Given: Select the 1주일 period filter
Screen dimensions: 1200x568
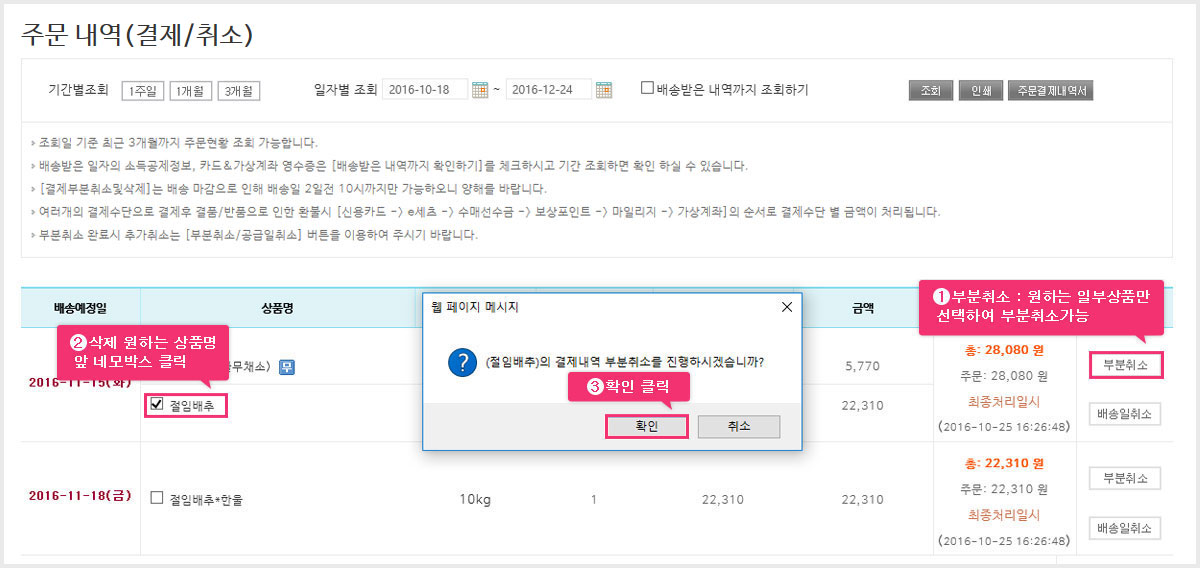Looking at the screenshot, I should point(142,91).
